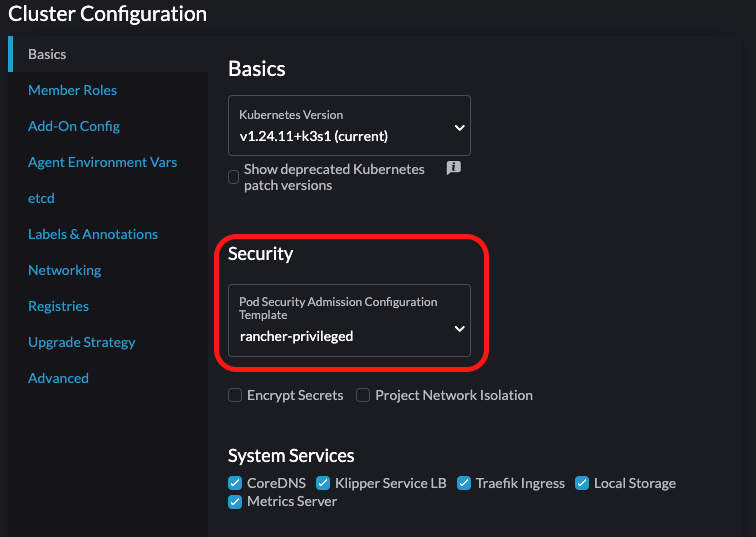
Task: Switch to the Networking tab
Action: pyautogui.click(x=64, y=270)
